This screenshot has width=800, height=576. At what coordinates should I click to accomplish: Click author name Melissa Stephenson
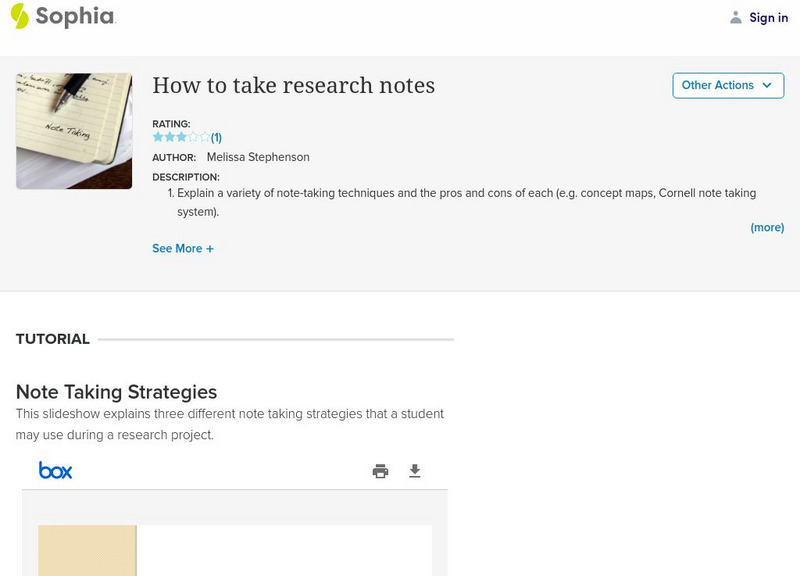tap(258, 157)
